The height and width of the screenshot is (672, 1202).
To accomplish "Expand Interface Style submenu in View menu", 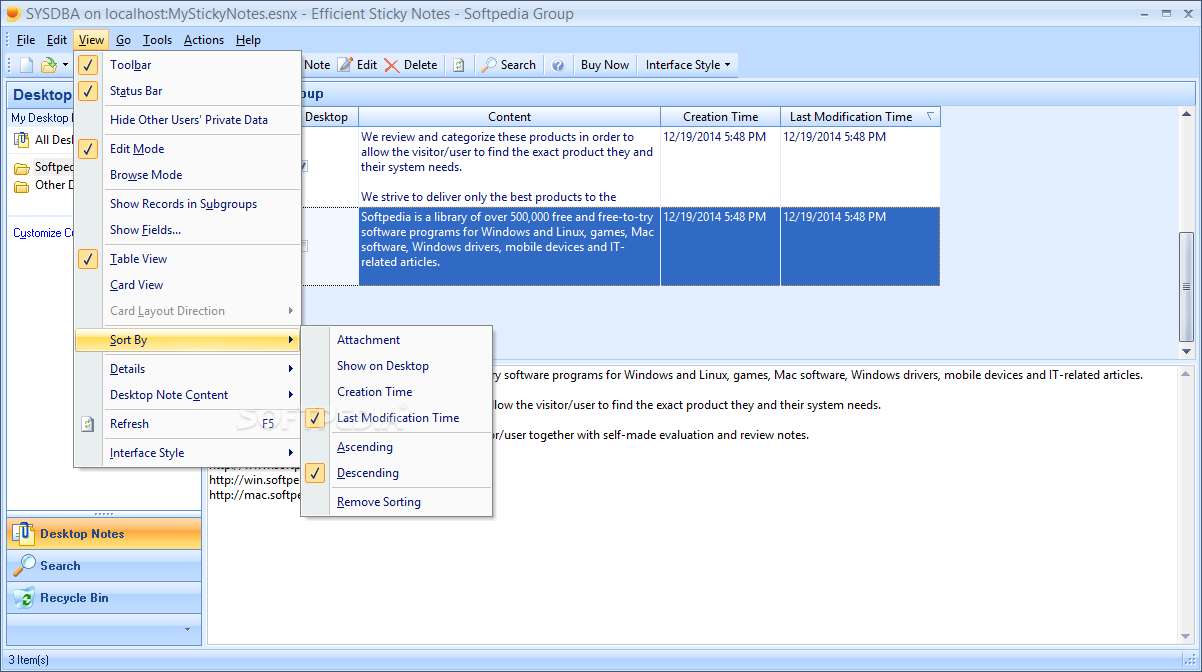I will pyautogui.click(x=187, y=453).
